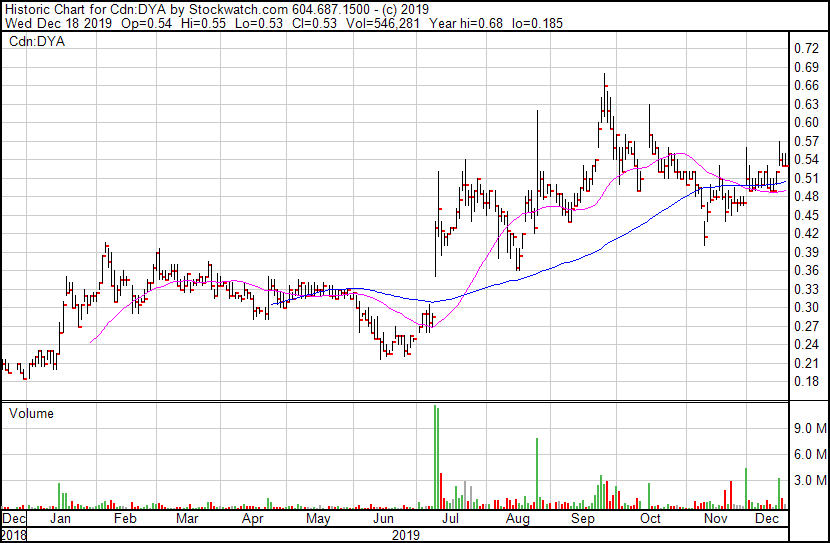Click the 'Year hi=0.68' text

click(466, 23)
